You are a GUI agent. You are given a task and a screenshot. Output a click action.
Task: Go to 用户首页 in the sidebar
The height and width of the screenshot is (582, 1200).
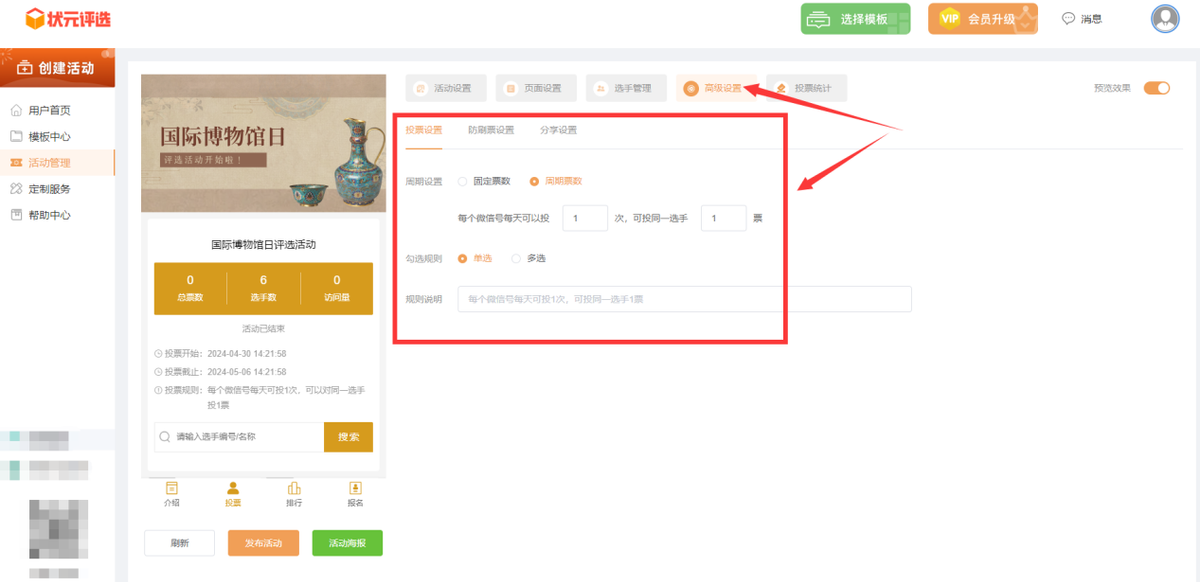pos(49,110)
